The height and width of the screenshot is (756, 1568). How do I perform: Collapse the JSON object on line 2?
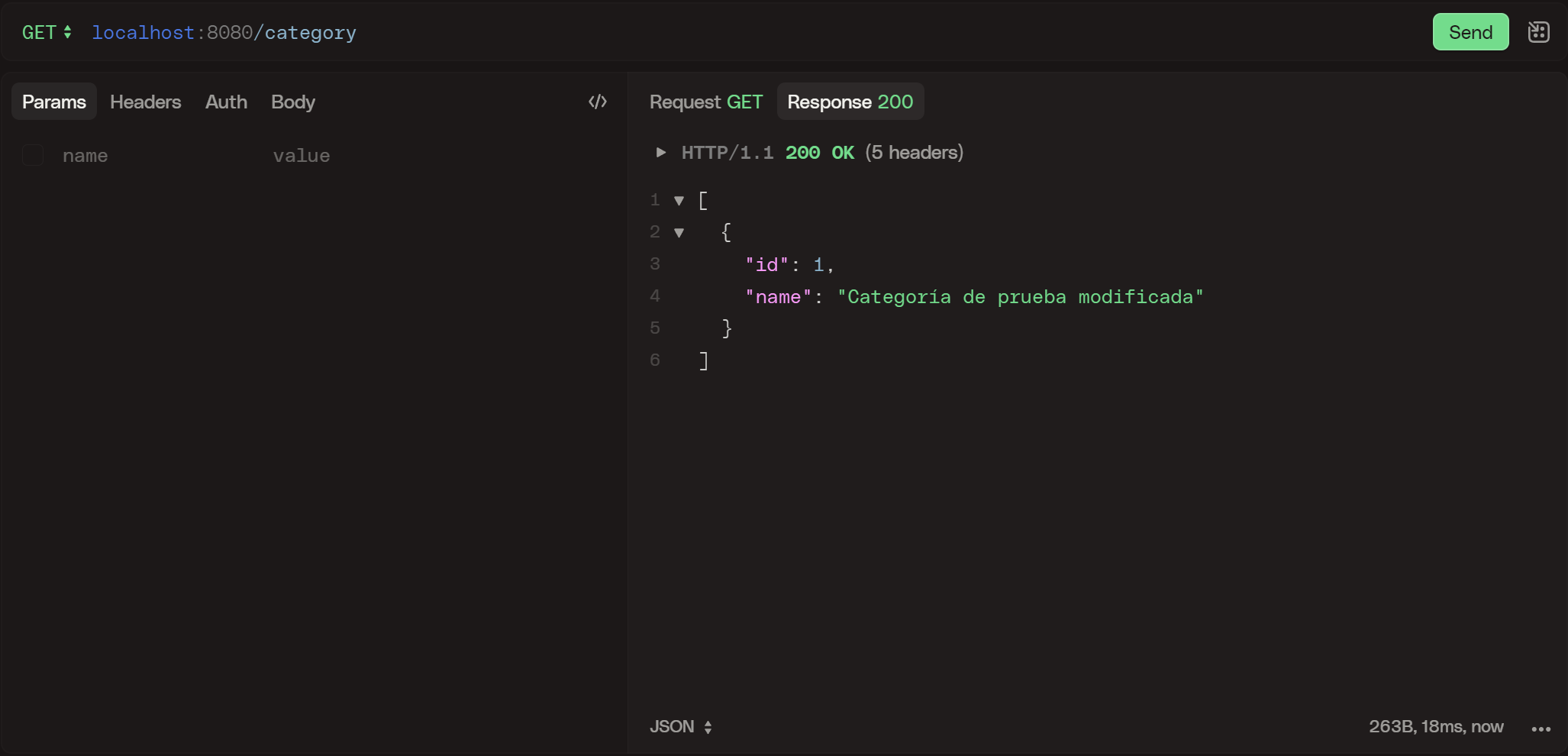click(x=679, y=233)
